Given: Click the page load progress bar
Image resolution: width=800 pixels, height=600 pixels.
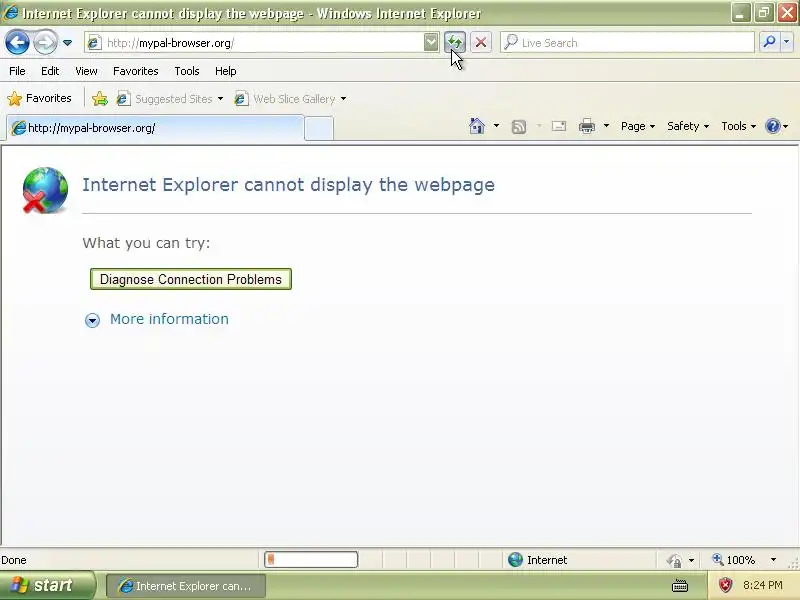Looking at the screenshot, I should (x=311, y=560).
